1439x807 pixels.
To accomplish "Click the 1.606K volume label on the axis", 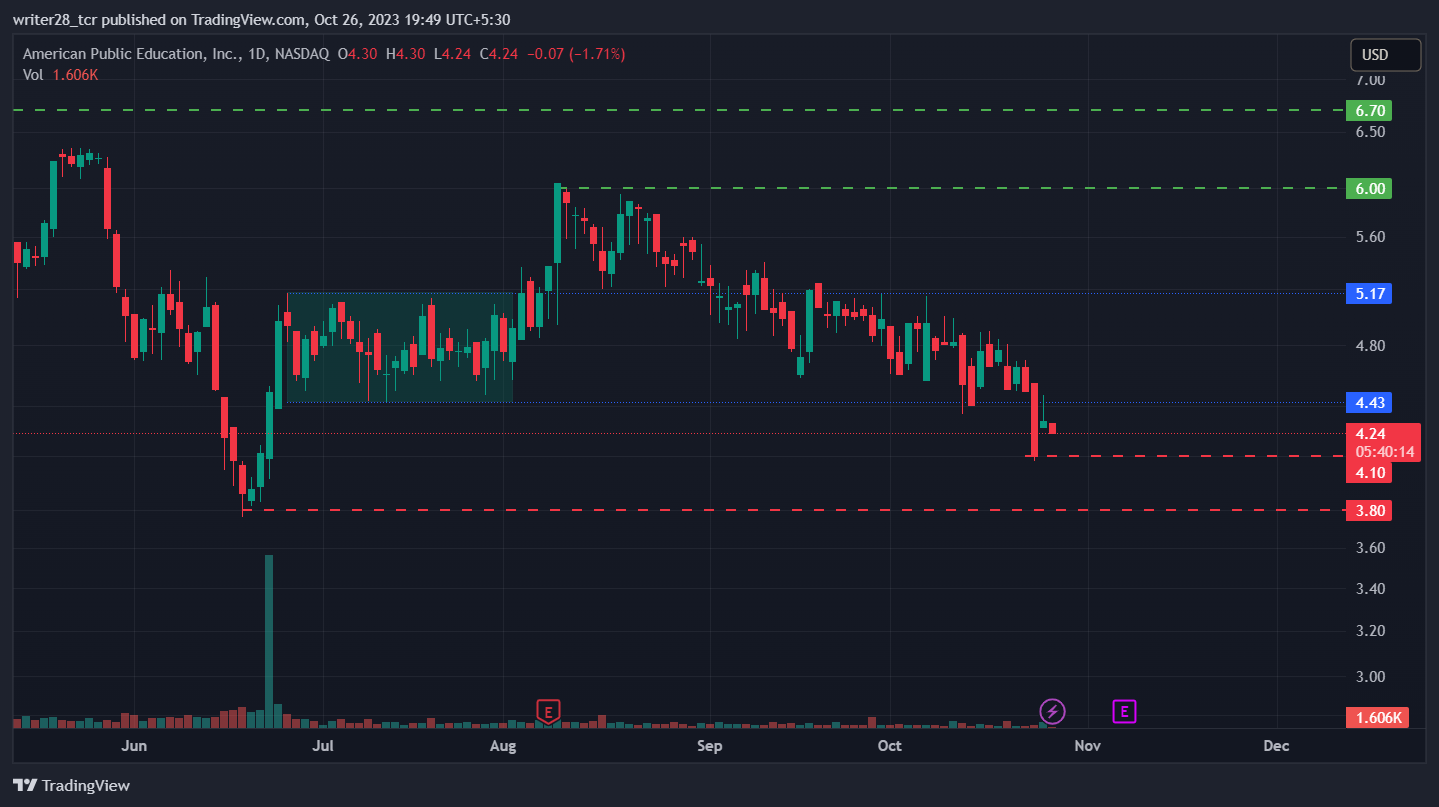I will pos(1377,717).
